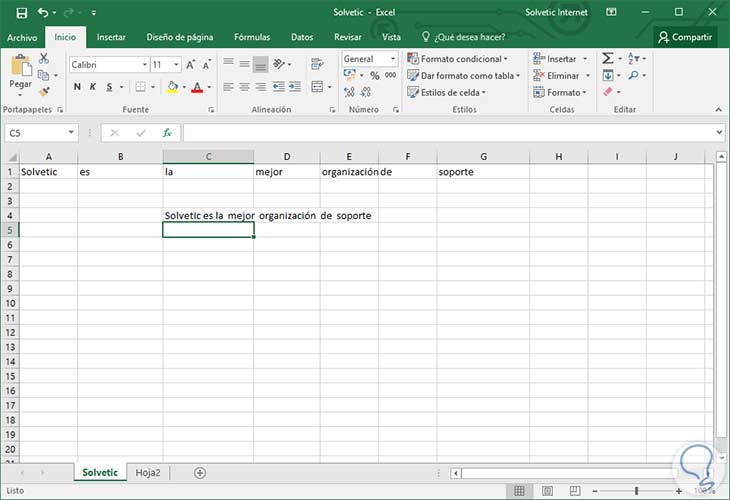The width and height of the screenshot is (730, 500).
Task: Open the font size 11 dropdown
Action: [x=176, y=65]
